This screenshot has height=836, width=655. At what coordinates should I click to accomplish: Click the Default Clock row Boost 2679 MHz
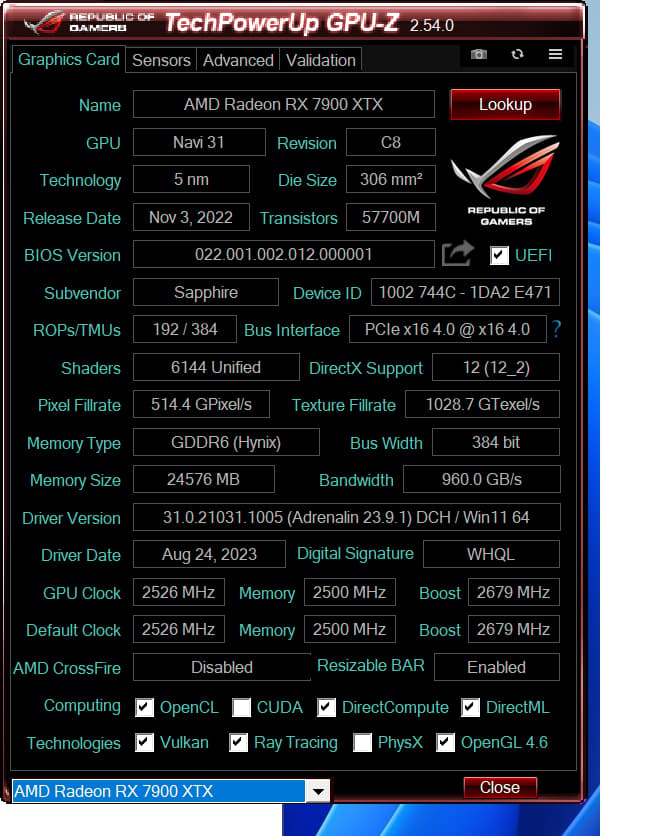(x=514, y=629)
